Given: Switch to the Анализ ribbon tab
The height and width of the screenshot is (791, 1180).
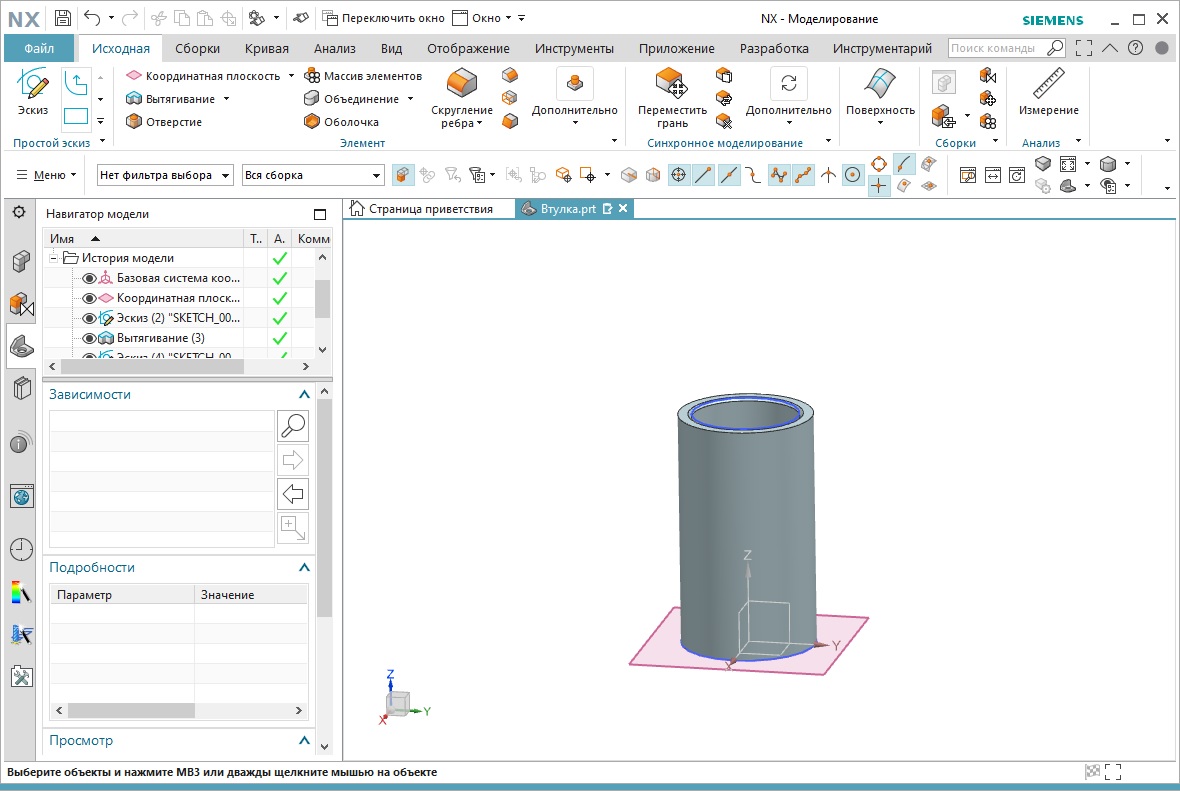Looking at the screenshot, I should (334, 48).
